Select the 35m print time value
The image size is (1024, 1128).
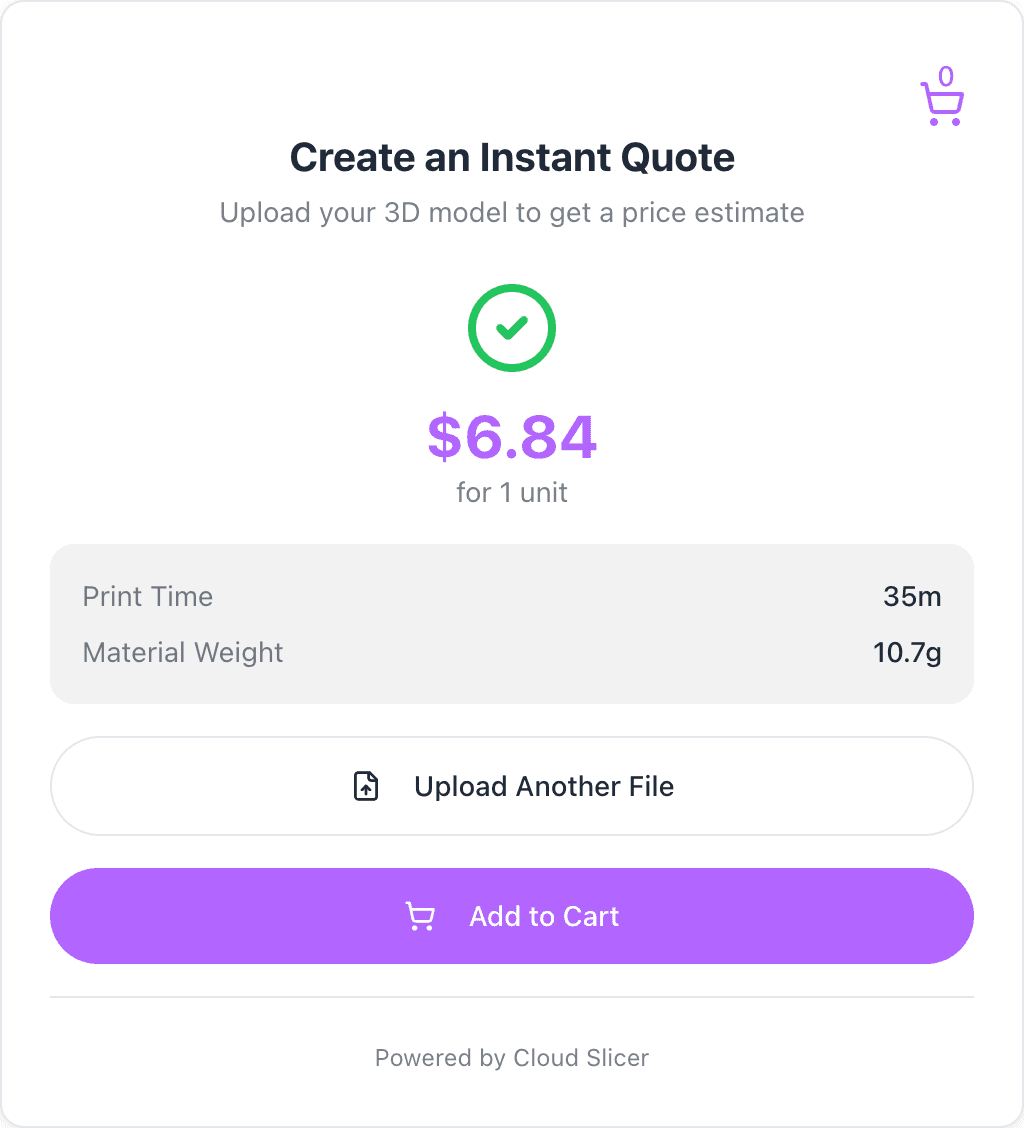912,597
